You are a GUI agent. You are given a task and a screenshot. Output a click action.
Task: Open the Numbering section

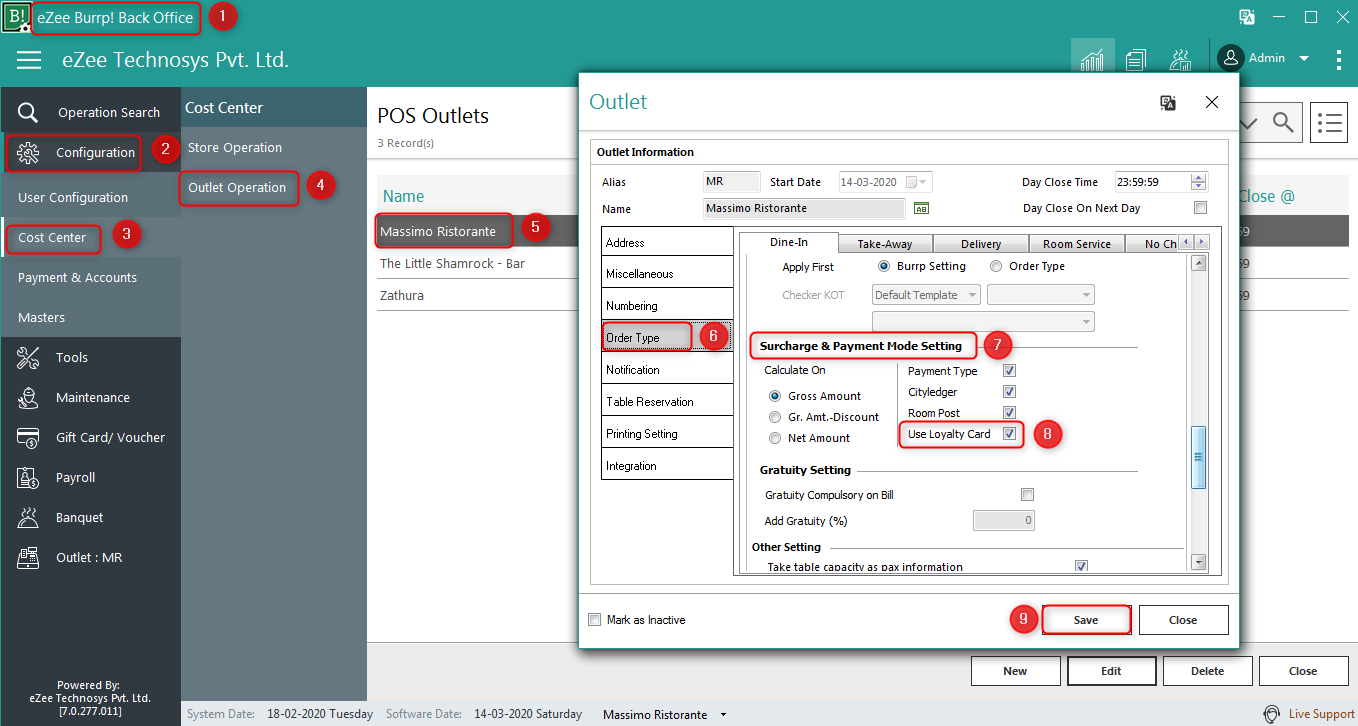tap(667, 306)
